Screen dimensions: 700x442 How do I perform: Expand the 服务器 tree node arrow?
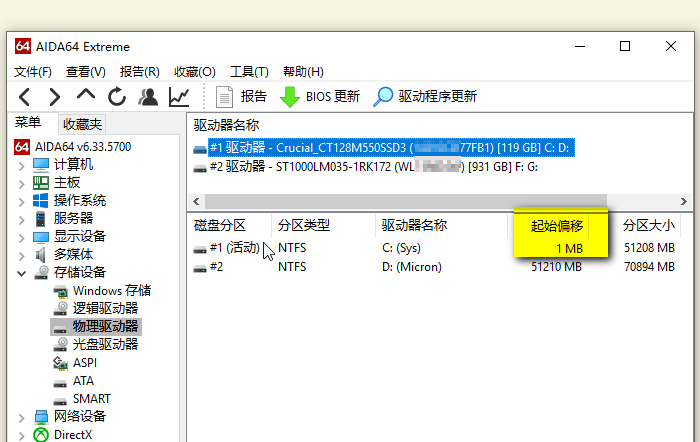click(x=21, y=220)
